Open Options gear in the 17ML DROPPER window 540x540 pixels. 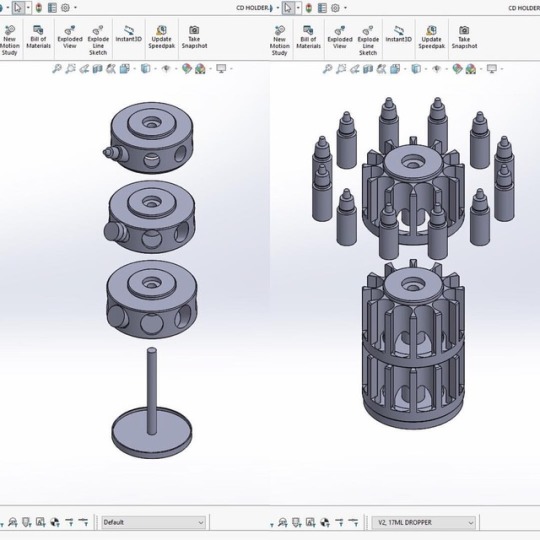[335, 8]
